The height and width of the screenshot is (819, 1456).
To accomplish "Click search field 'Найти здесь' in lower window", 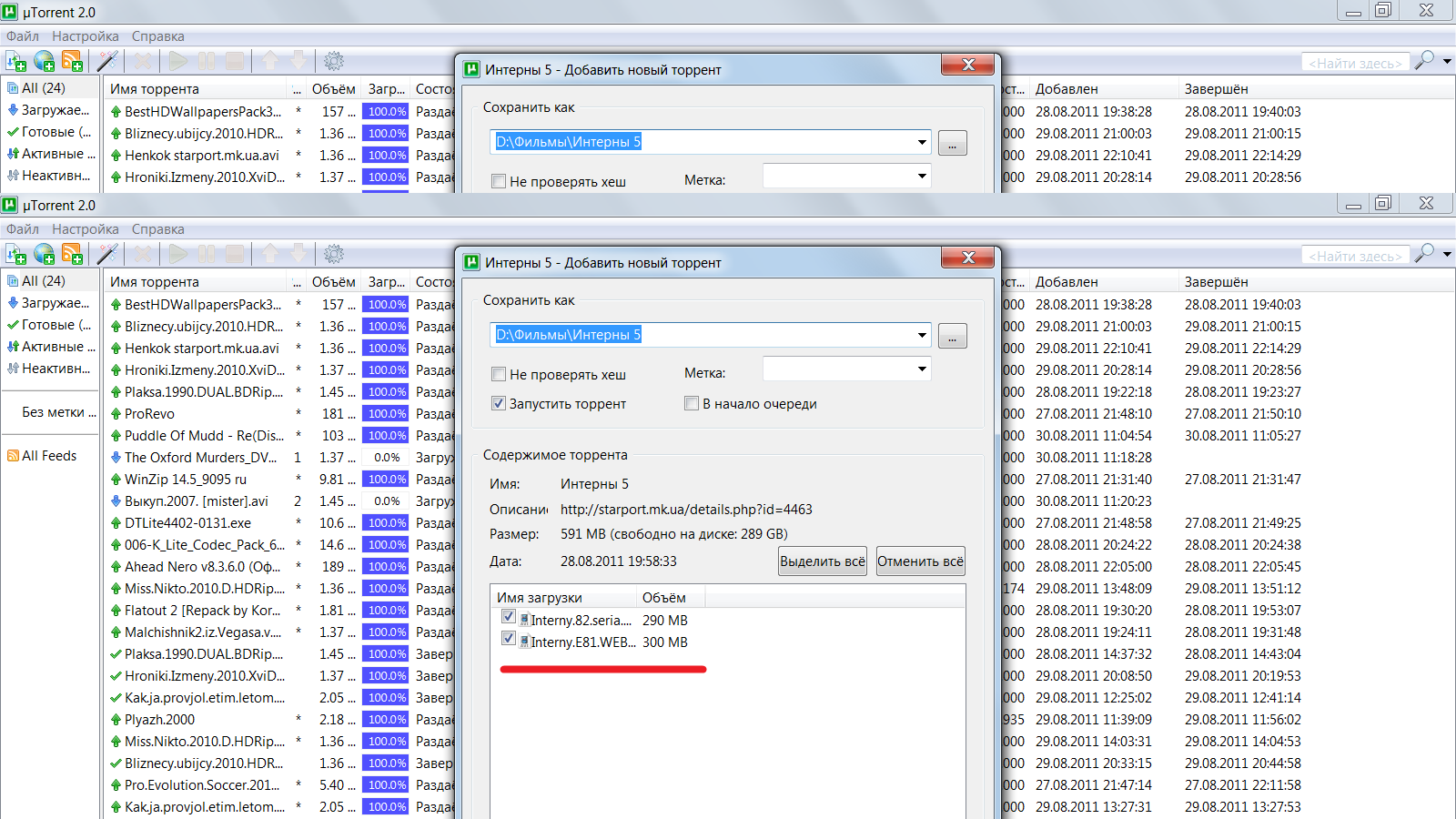I will click(1355, 256).
